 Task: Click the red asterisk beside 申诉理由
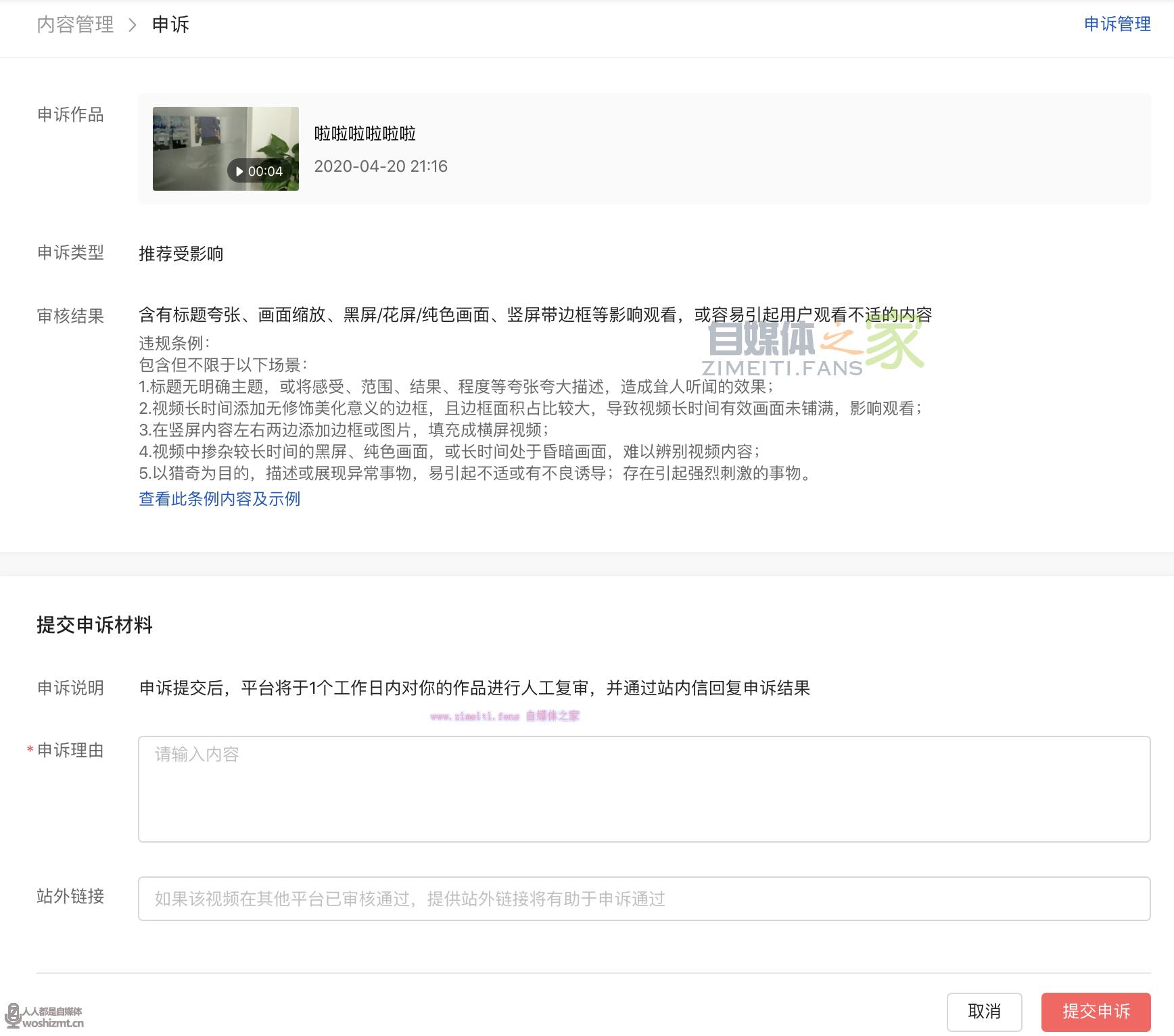[28, 749]
